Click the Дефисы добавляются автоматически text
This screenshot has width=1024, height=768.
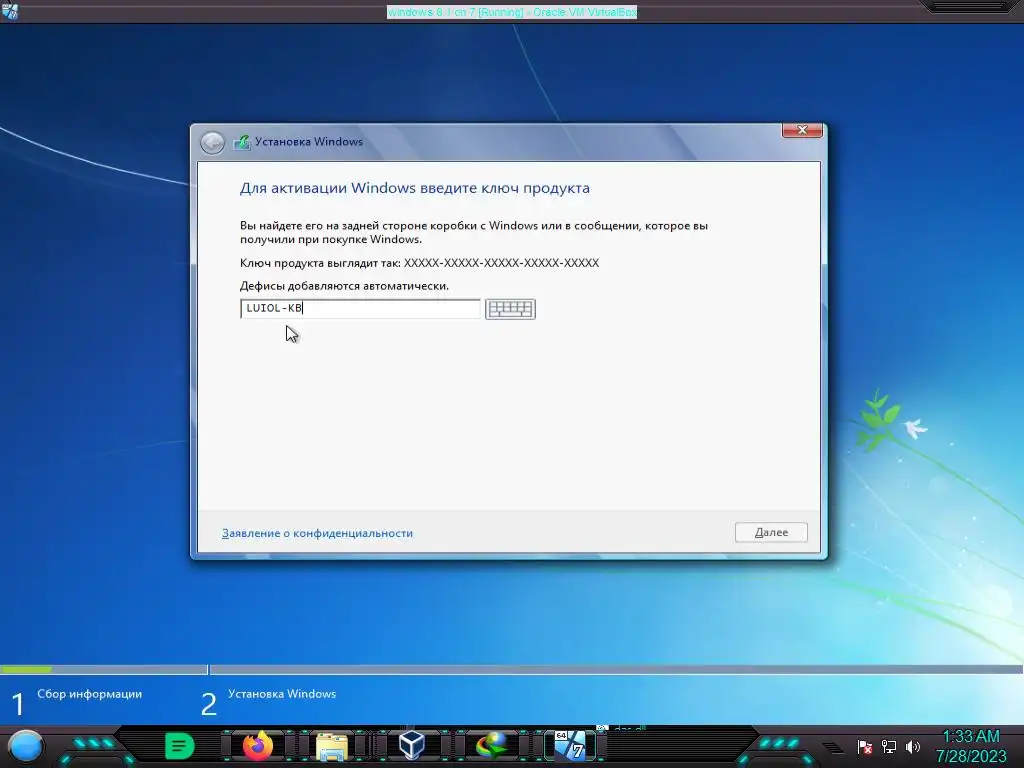344,285
